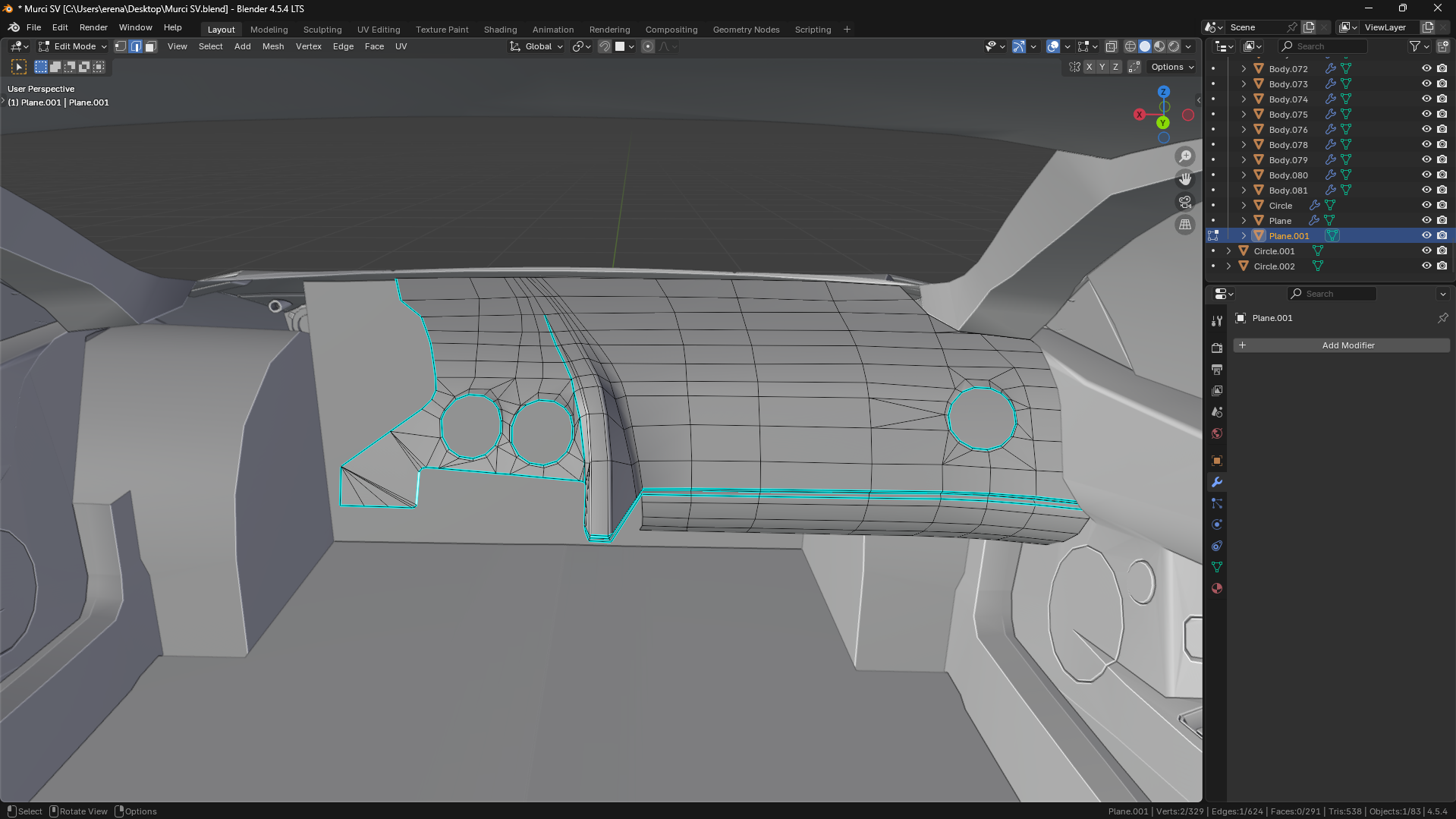Viewport: 1456px width, 819px height.
Task: Toggle X-ray display in viewport header
Action: [x=1111, y=46]
